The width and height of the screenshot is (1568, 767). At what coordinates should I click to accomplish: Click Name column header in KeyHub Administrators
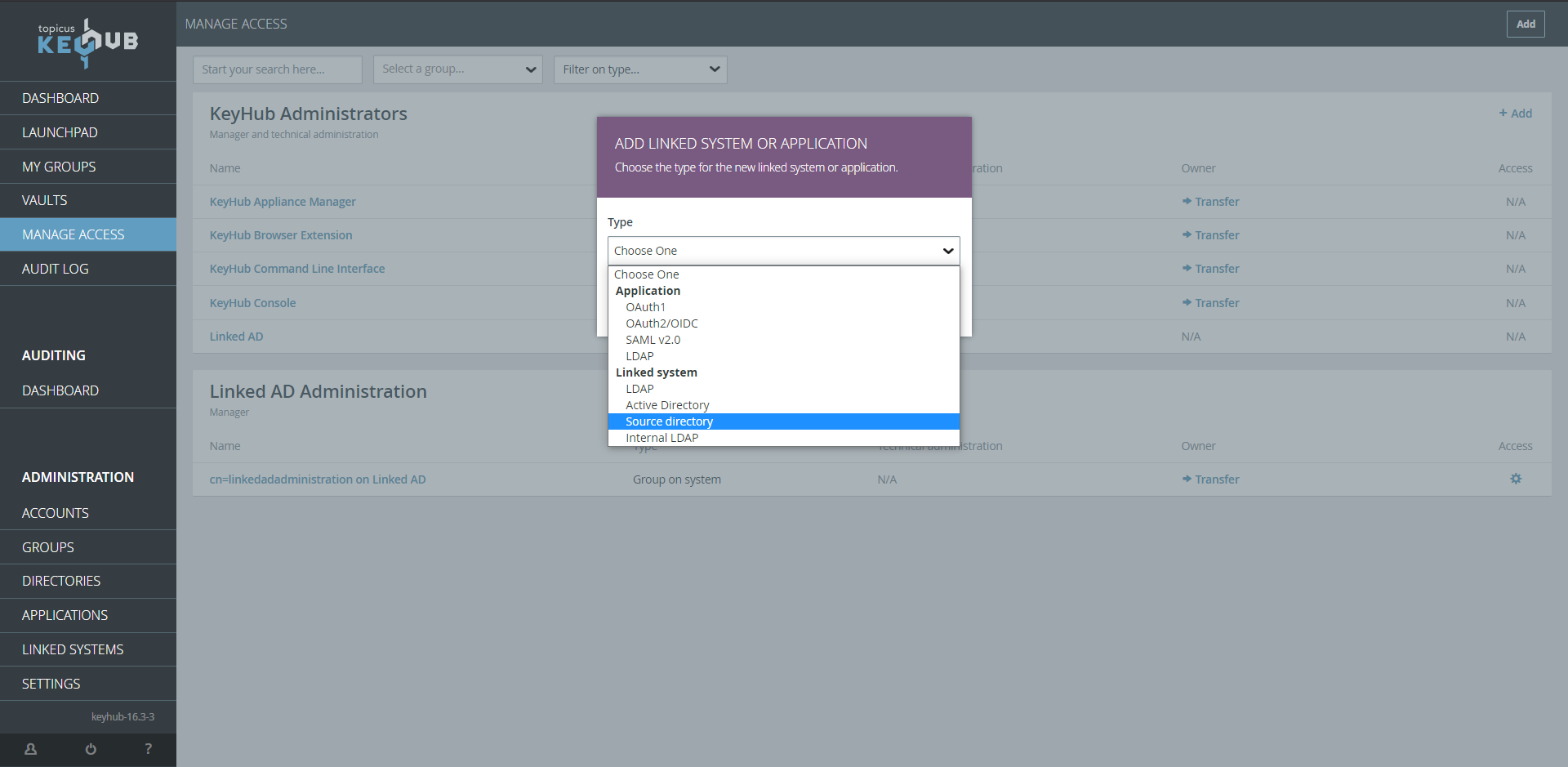point(225,168)
